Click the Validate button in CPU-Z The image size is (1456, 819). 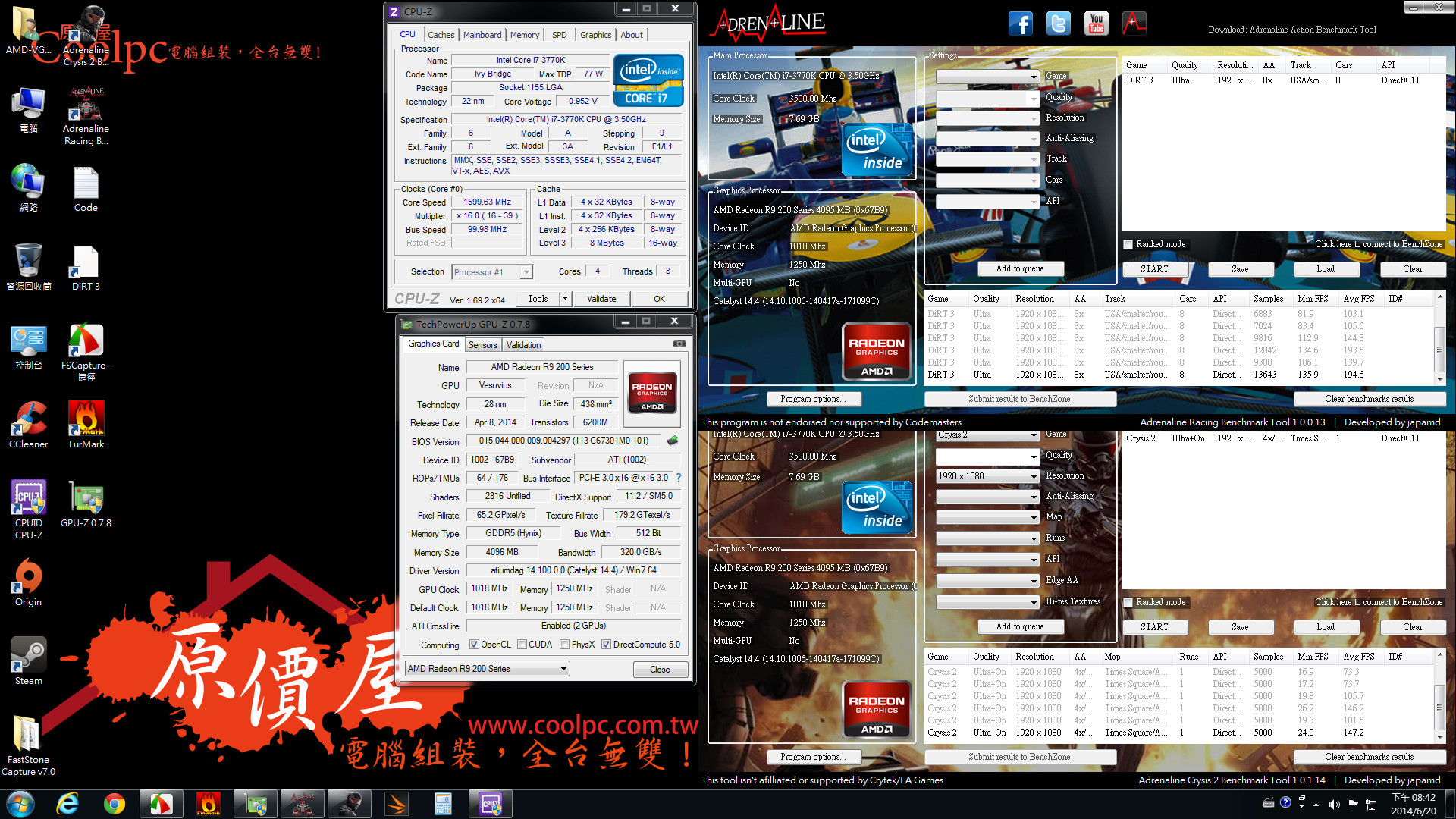coord(601,299)
